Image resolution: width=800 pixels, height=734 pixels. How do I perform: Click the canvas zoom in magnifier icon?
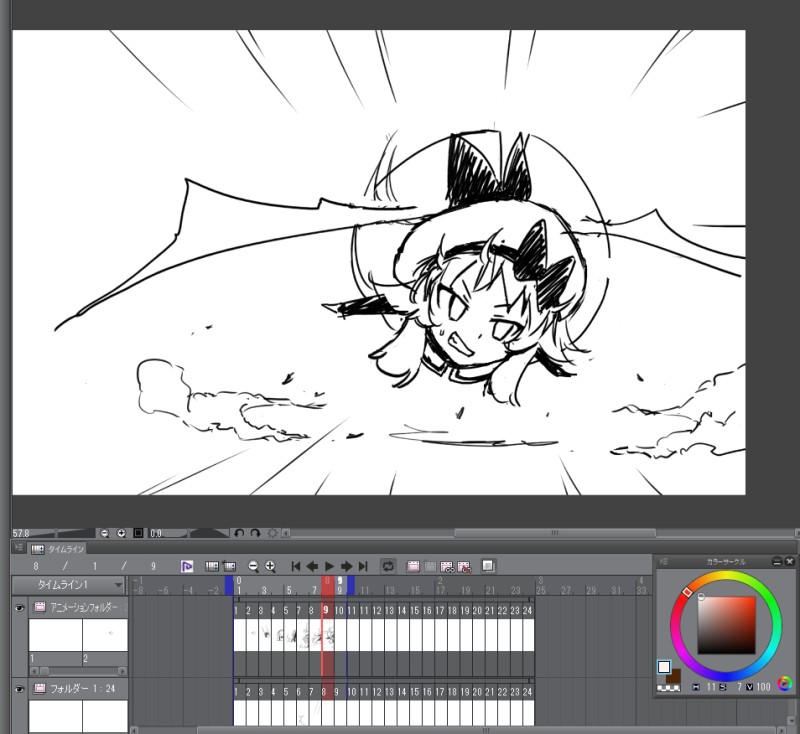tap(121, 533)
